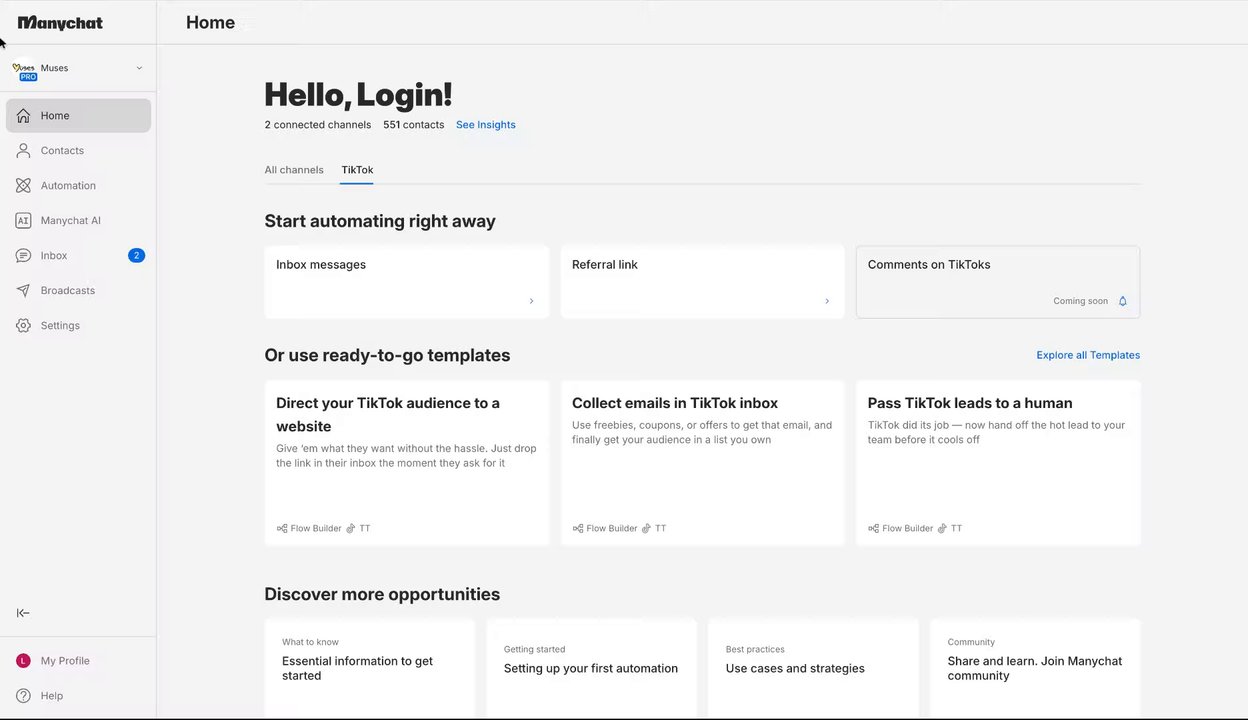Click Flow Builder icon on website template
This screenshot has height=720, width=1248.
(282, 529)
